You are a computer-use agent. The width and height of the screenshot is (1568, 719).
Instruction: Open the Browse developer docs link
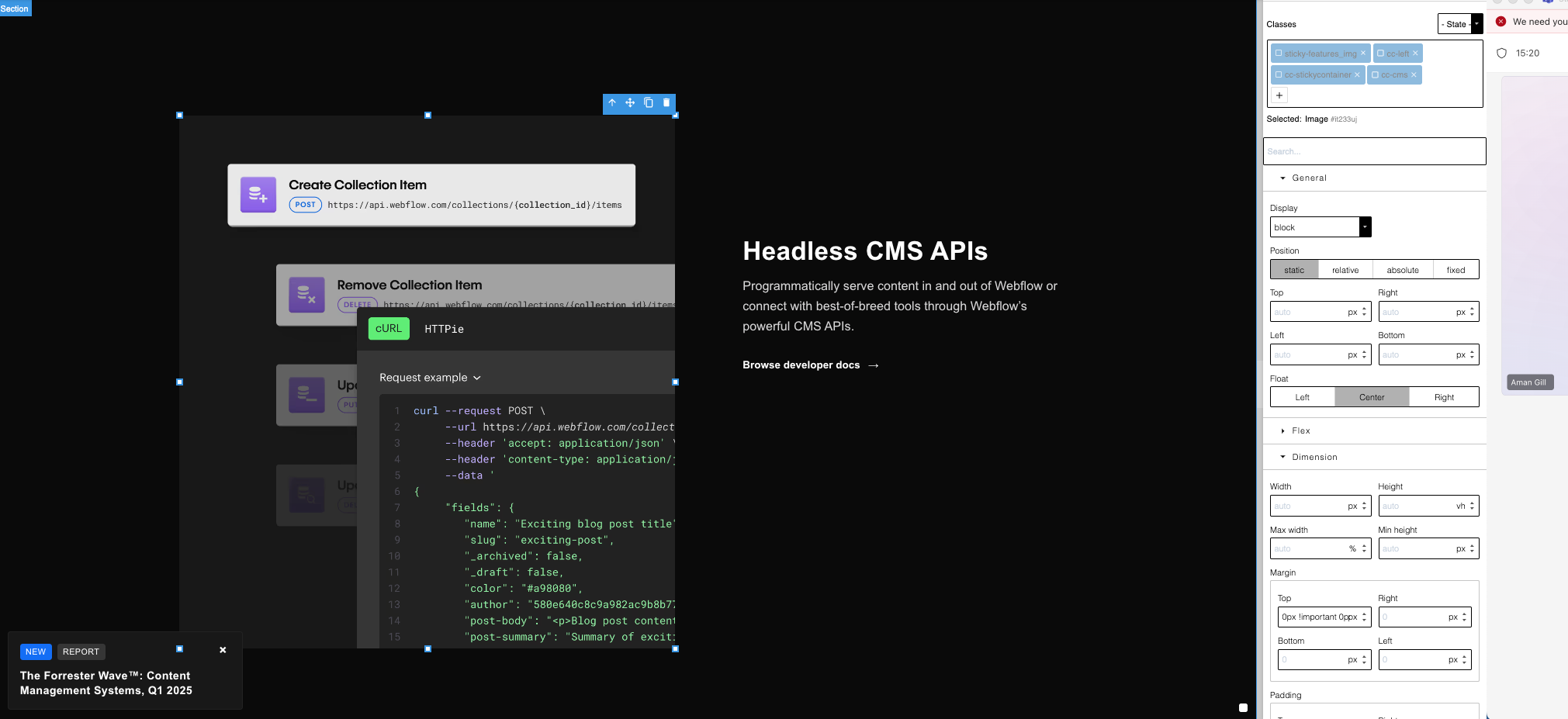[x=811, y=365]
